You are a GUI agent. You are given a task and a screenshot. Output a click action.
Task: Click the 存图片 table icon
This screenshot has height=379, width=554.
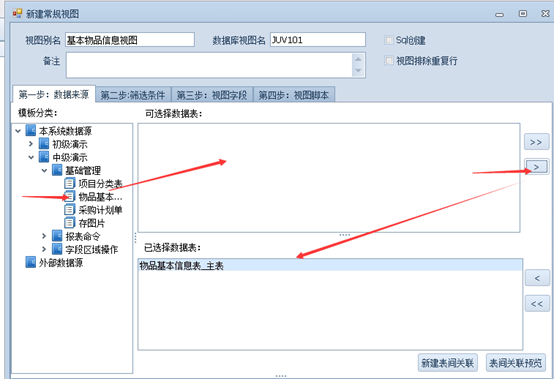[x=70, y=223]
